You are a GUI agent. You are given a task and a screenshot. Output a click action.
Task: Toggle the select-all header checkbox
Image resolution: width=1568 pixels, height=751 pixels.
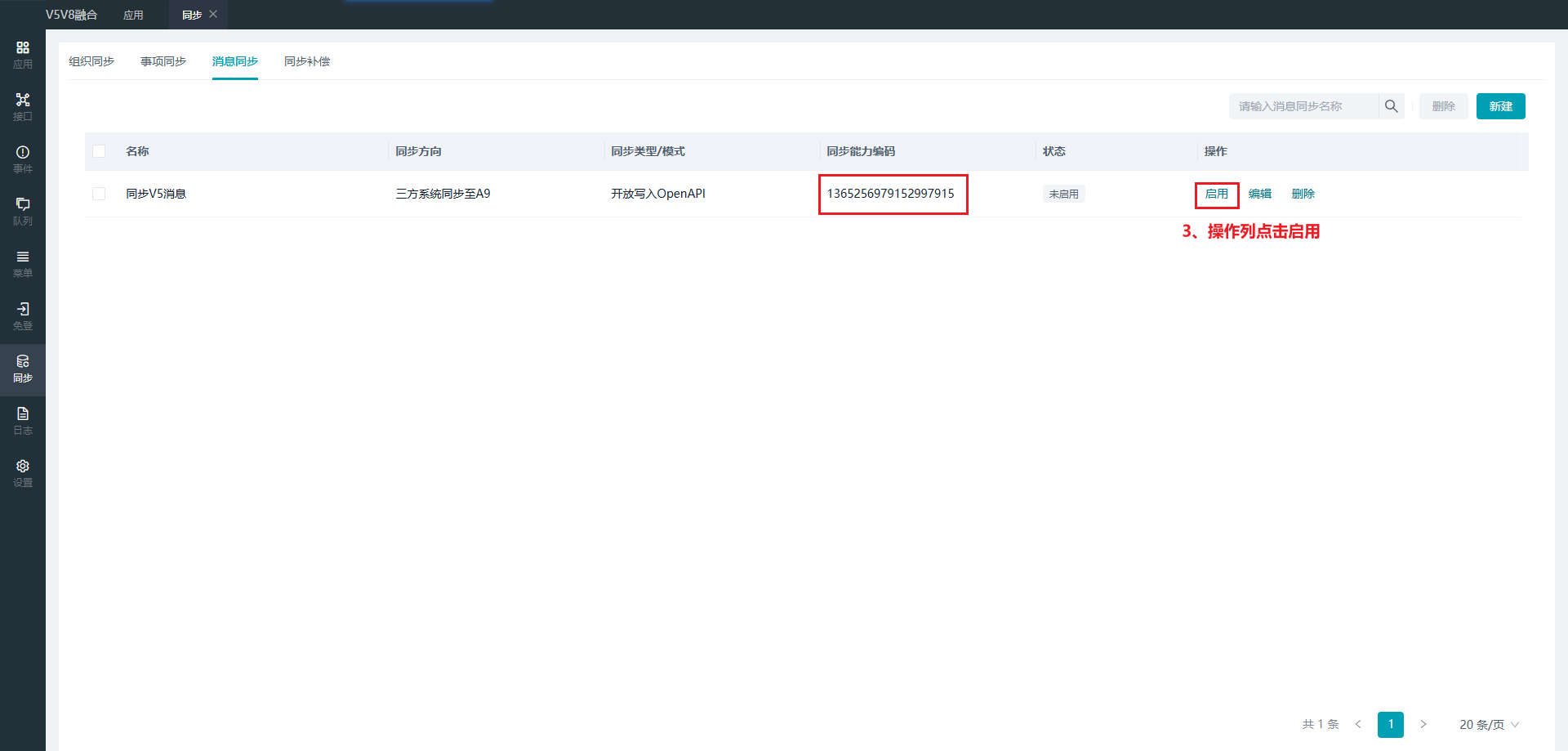coord(99,151)
